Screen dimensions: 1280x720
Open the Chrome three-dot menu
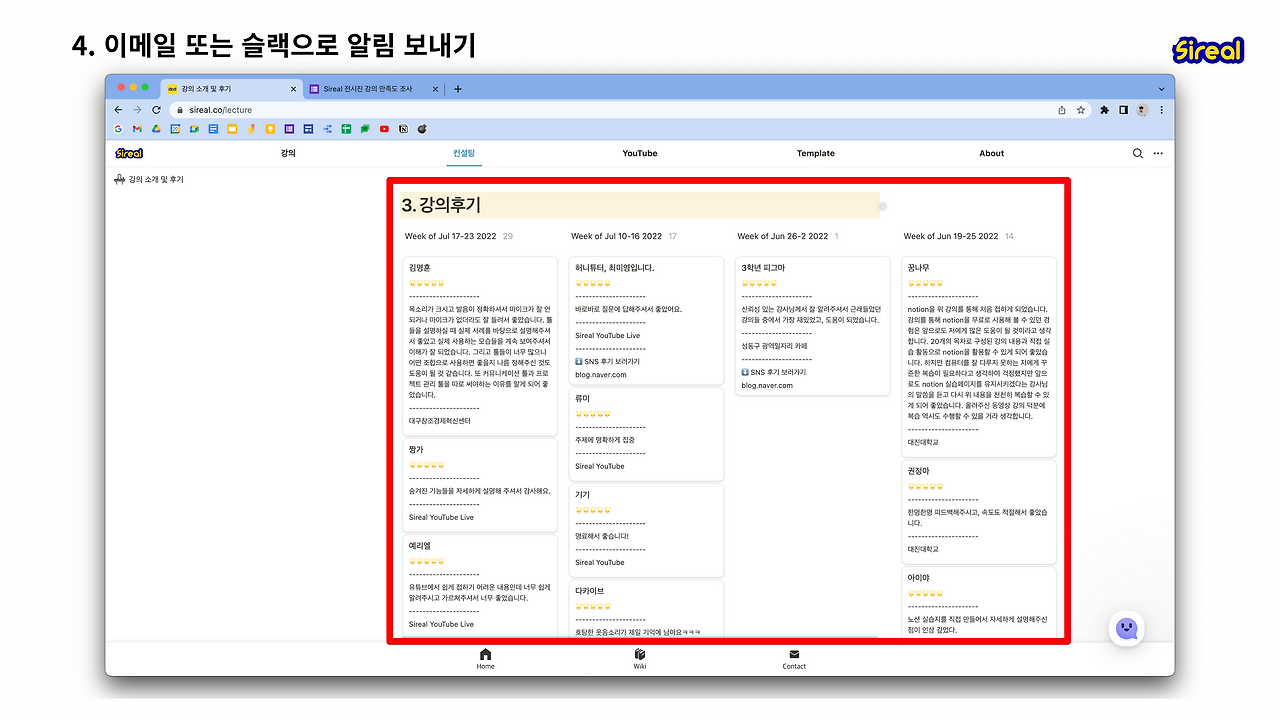1160,110
